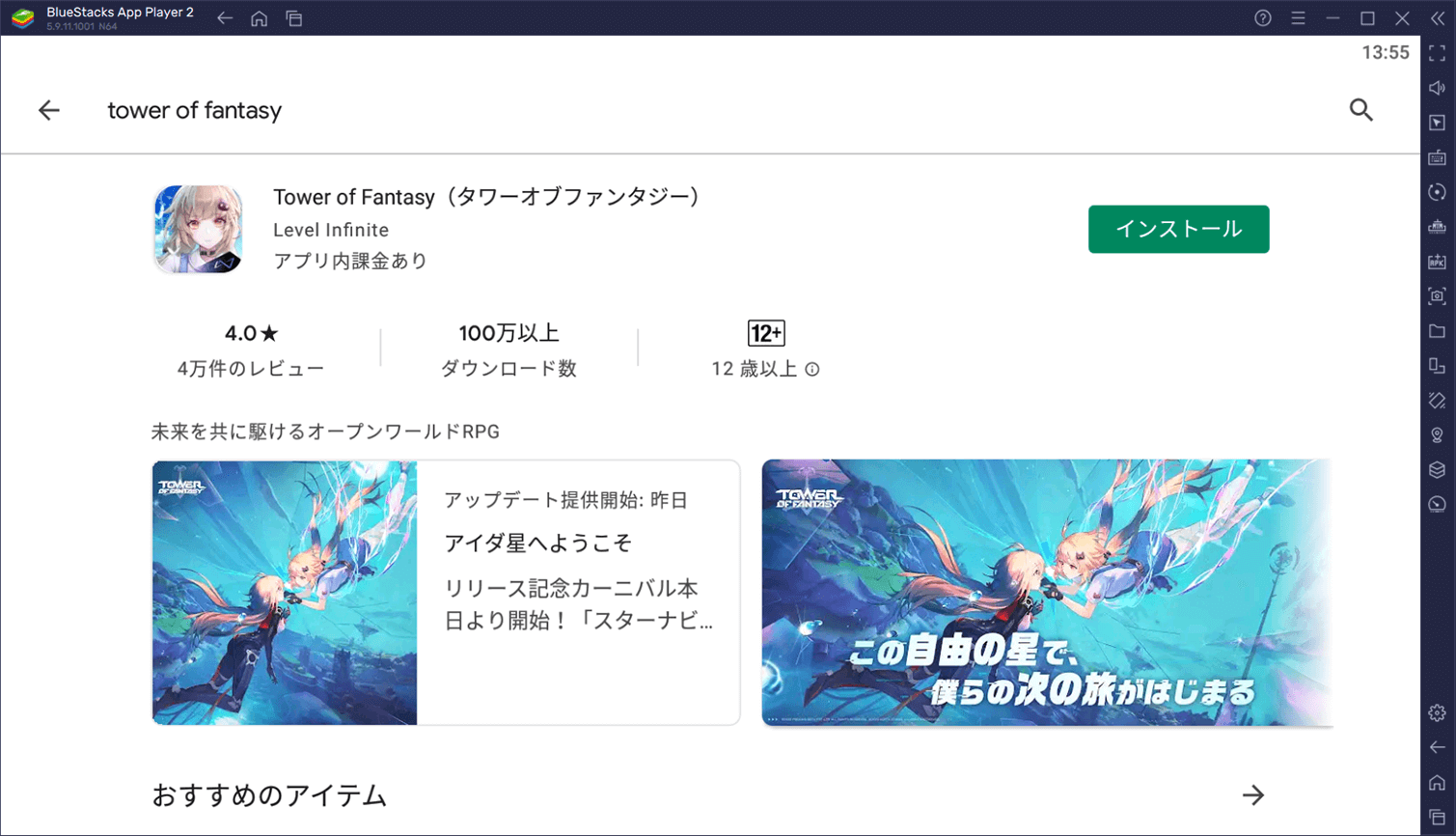
Task: Open the hamburger menu in title bar
Action: click(1298, 18)
